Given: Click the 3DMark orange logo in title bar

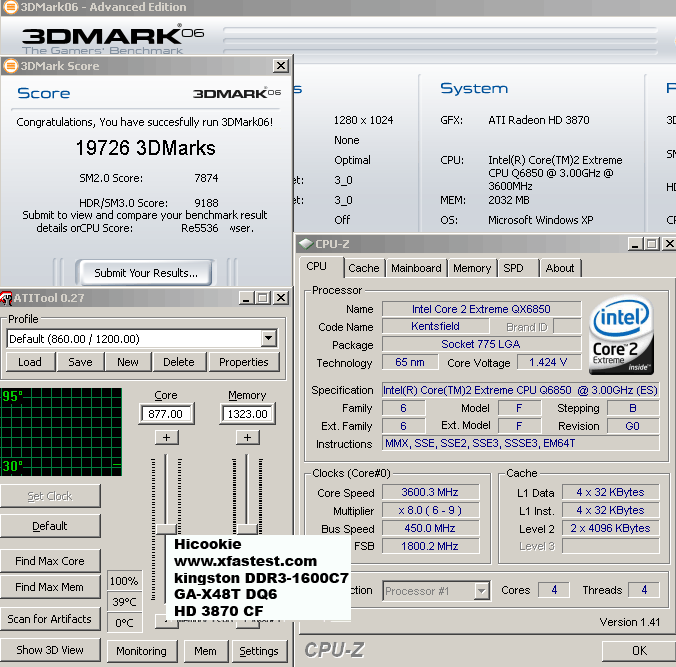Looking at the screenshot, I should pyautogui.click(x=10, y=7).
